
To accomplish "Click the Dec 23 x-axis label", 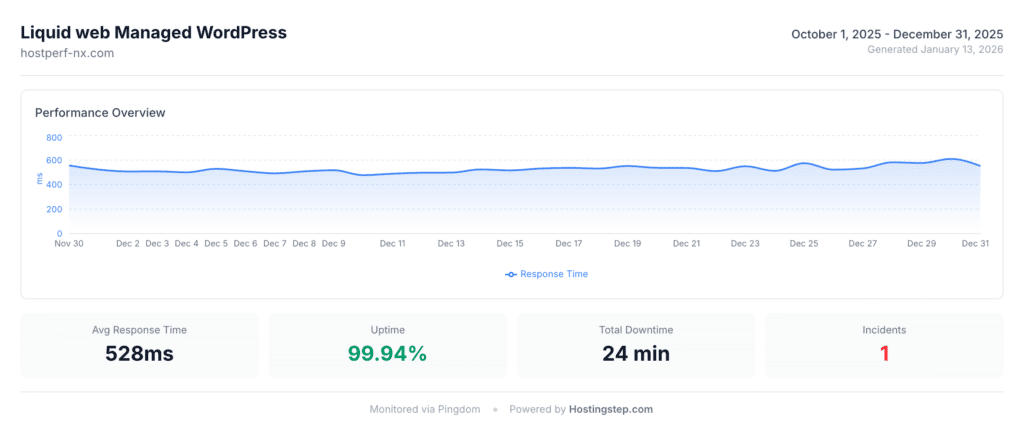I will point(745,244).
